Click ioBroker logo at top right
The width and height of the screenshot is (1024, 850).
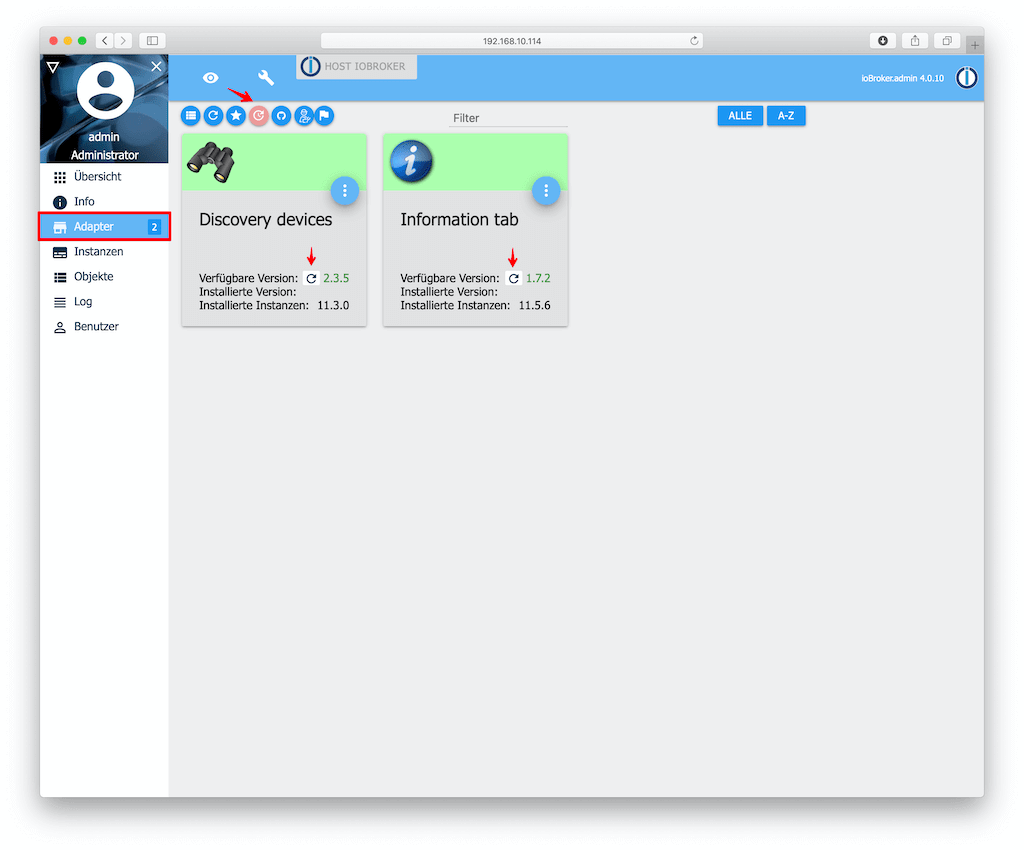(x=967, y=78)
